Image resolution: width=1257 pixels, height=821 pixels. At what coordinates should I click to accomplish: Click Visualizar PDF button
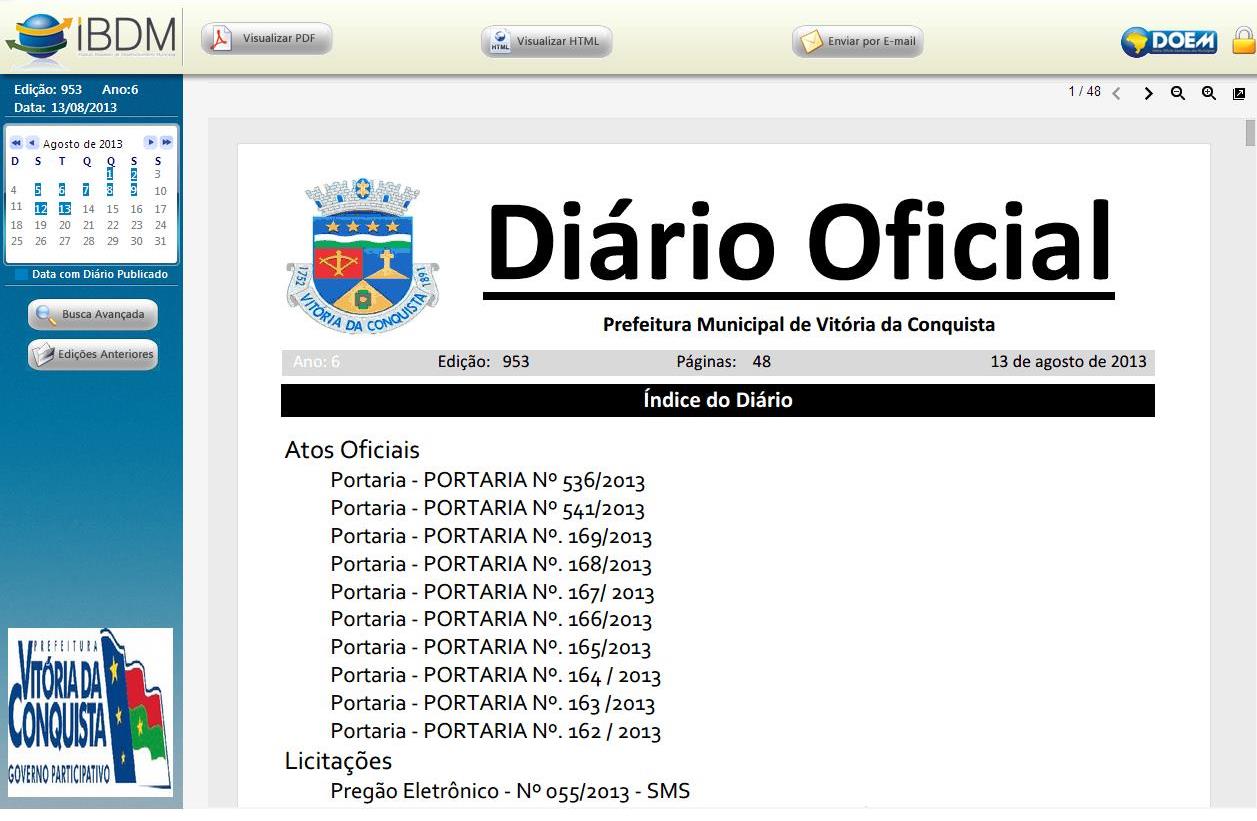[x=267, y=39]
